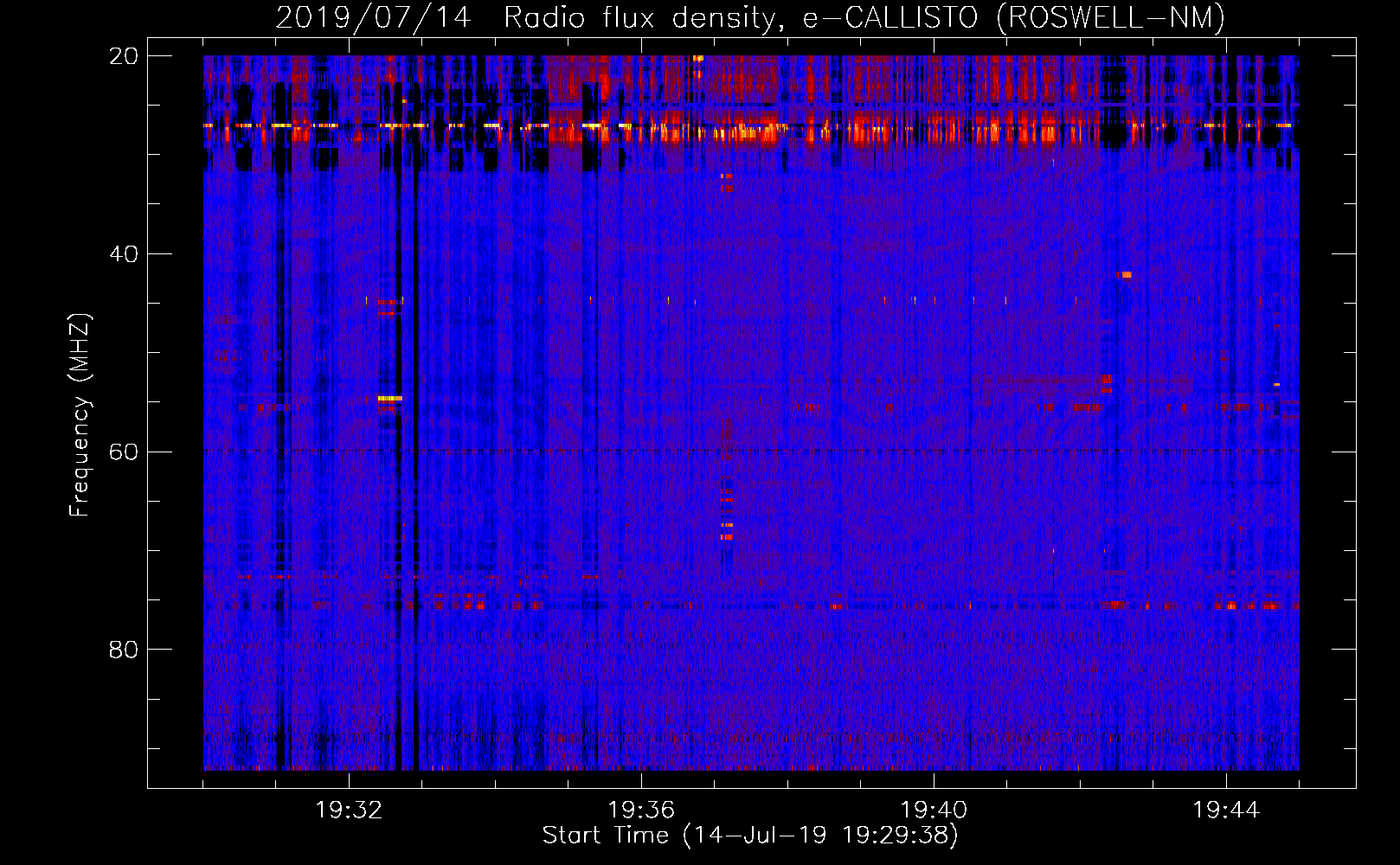Click the plot title 'Radio flux density, e-CALLISTO (ROSWELL-NM)'
This screenshot has width=1400, height=865.
(864, 17)
